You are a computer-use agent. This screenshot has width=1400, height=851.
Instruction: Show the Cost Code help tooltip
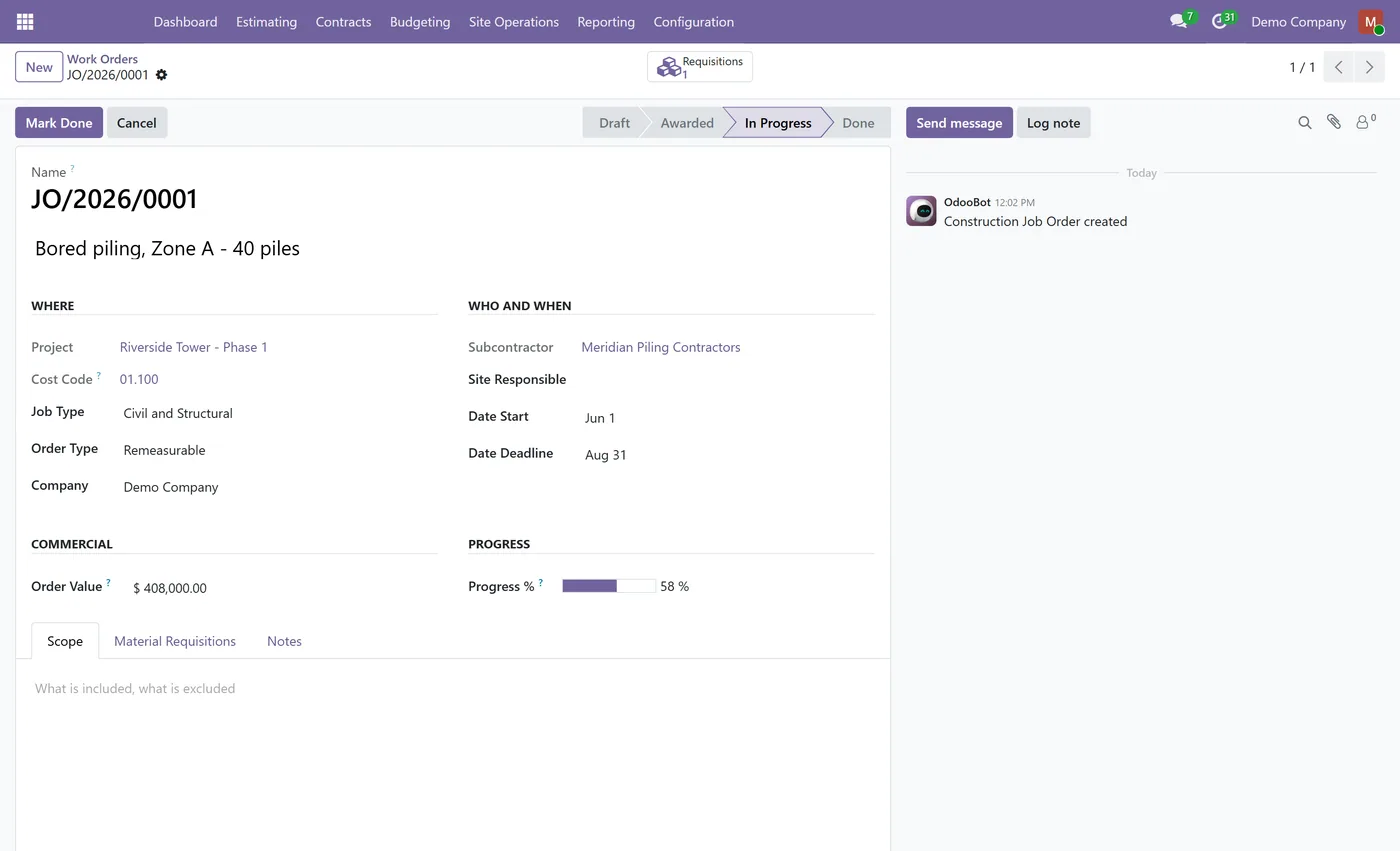98,375
